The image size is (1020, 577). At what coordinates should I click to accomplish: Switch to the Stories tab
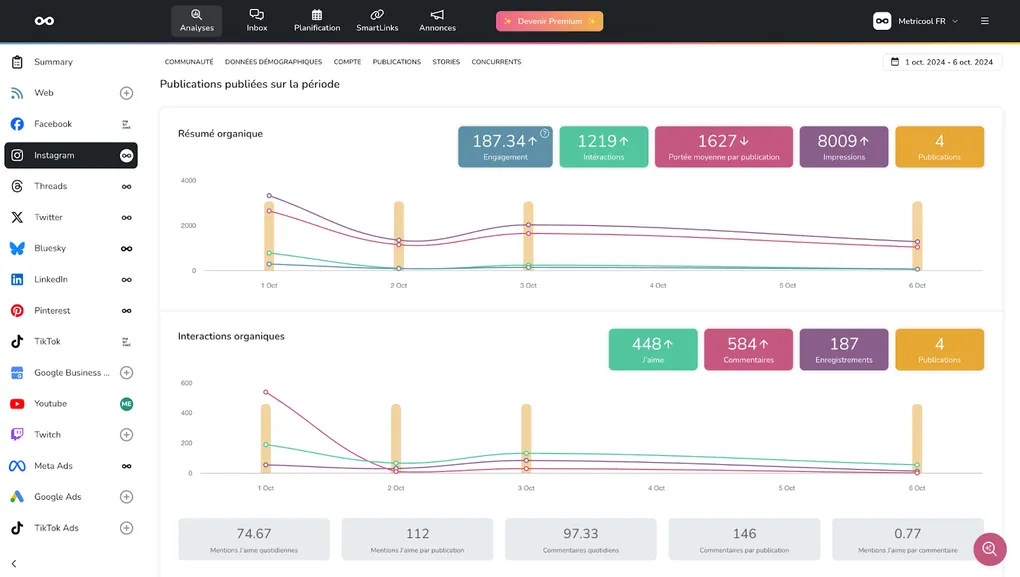446,62
